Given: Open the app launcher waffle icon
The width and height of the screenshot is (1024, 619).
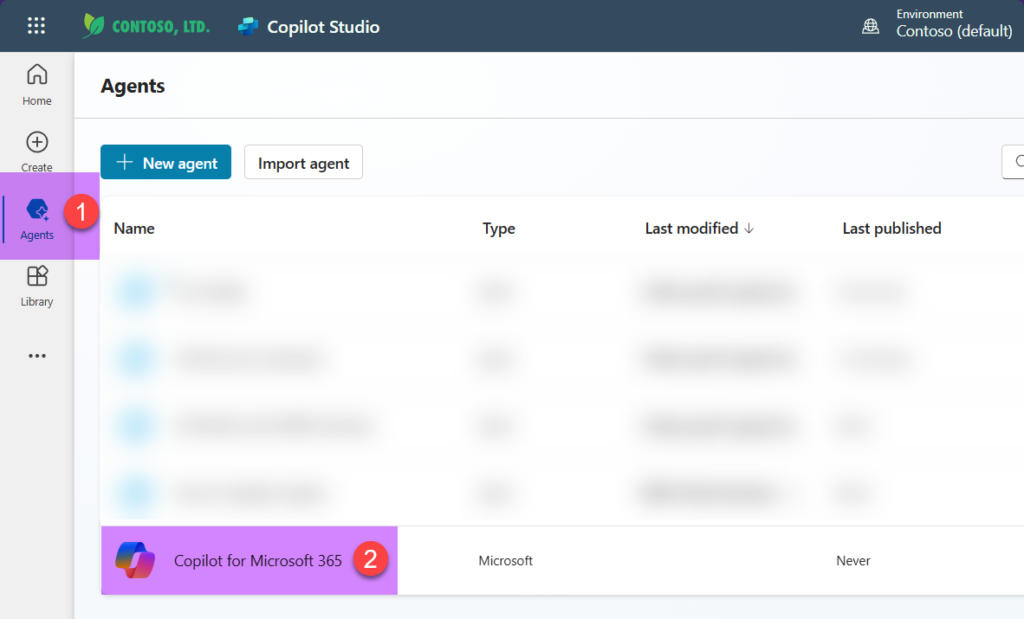Looking at the screenshot, I should [x=37, y=26].
